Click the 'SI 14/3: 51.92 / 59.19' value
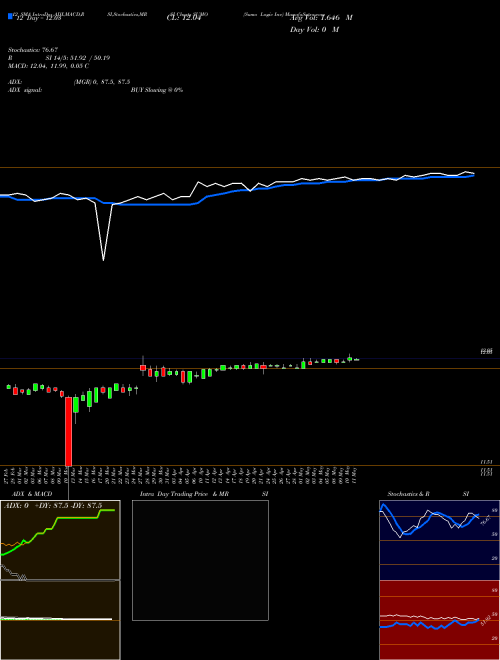The height and width of the screenshot is (660, 500). pos(78,58)
